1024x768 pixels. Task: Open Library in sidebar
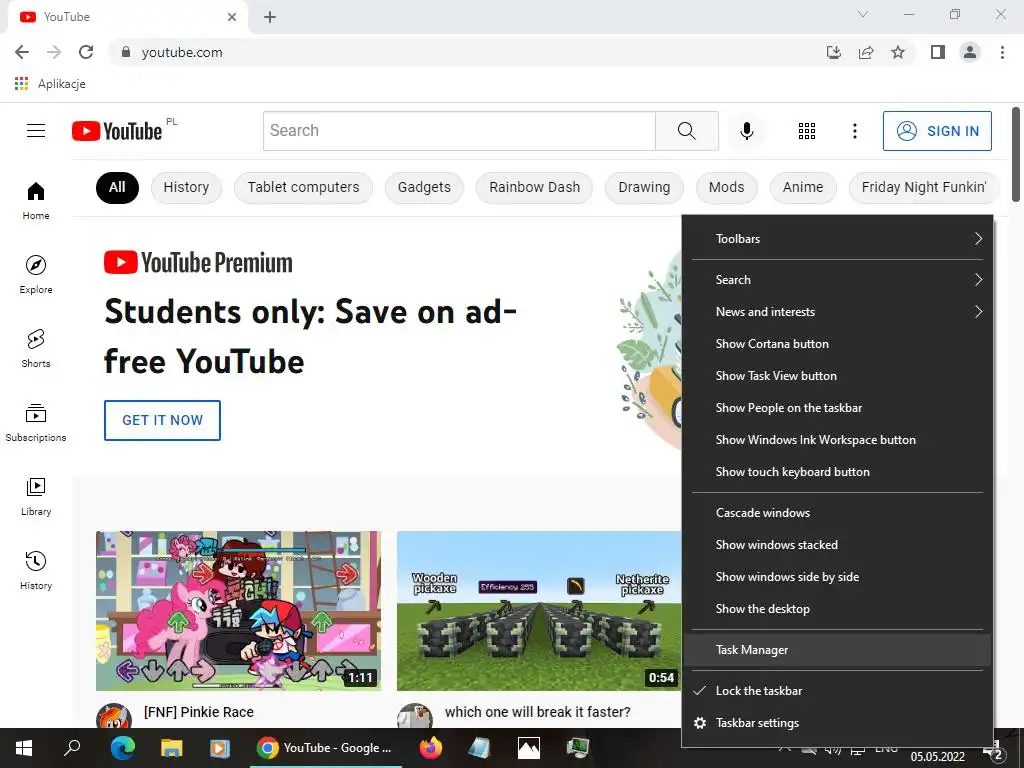point(36,496)
